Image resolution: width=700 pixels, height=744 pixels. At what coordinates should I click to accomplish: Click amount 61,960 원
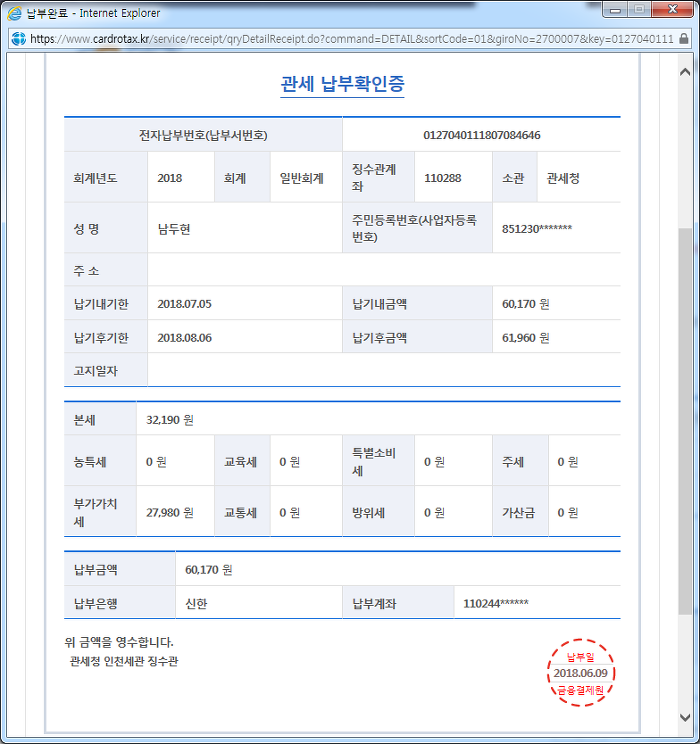(525, 338)
